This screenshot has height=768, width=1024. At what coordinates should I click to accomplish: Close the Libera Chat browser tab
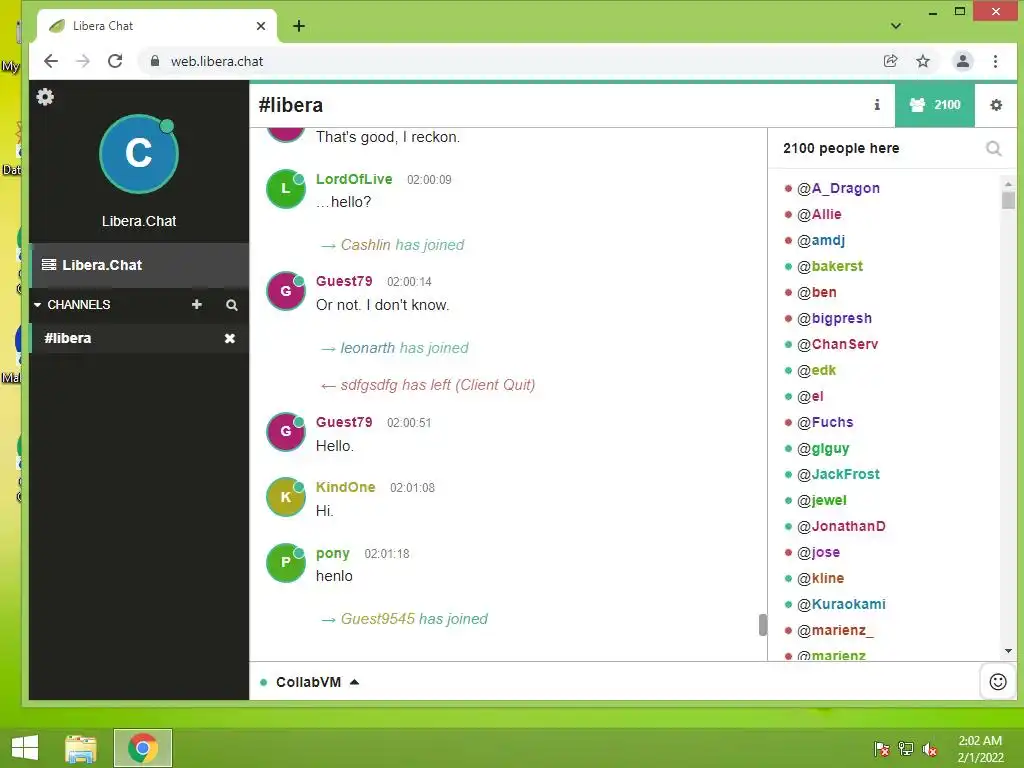[261, 26]
